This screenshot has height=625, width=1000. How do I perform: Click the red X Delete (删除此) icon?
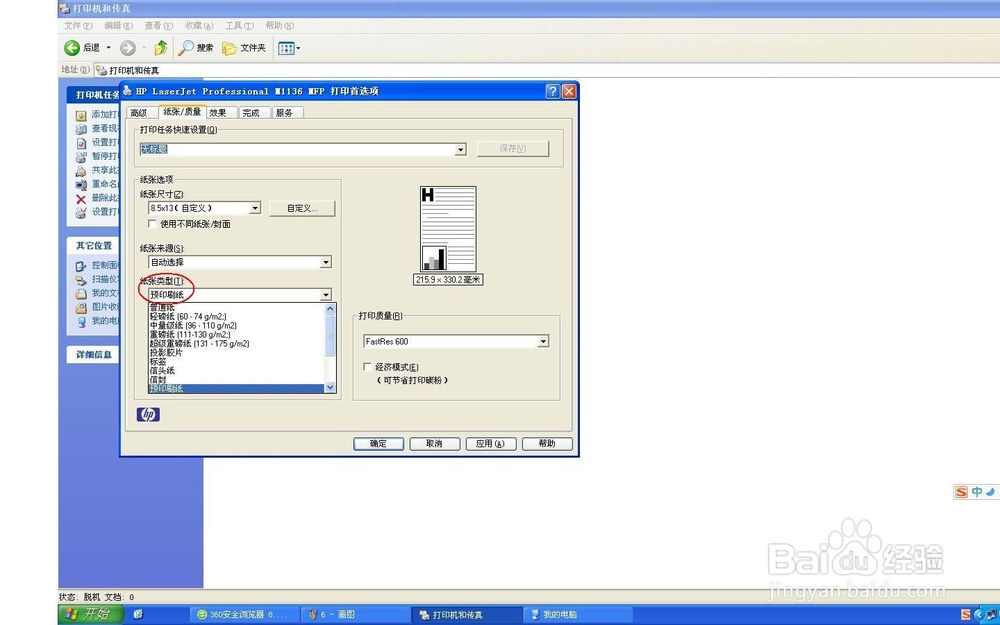click(x=81, y=199)
